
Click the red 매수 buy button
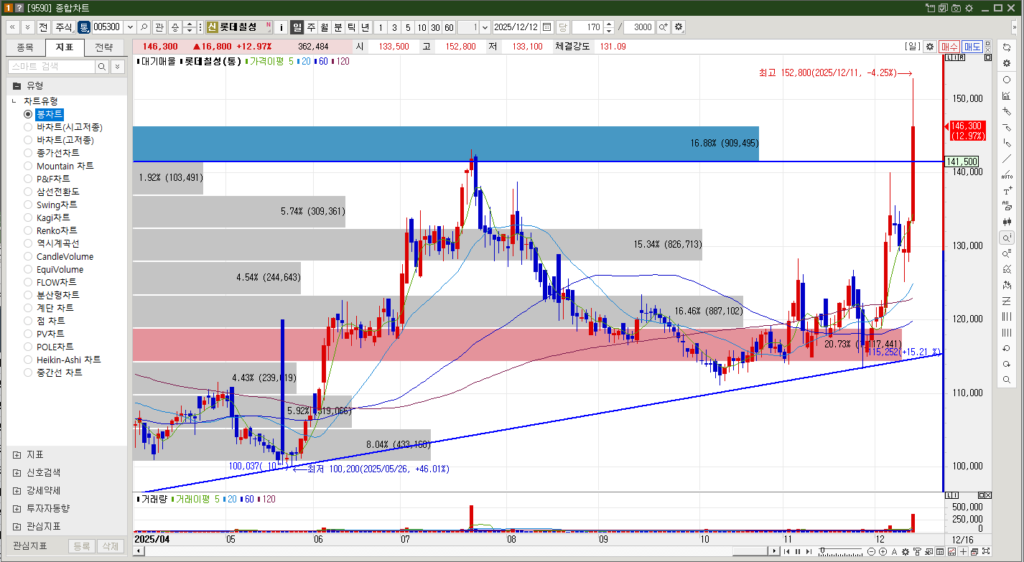950,46
